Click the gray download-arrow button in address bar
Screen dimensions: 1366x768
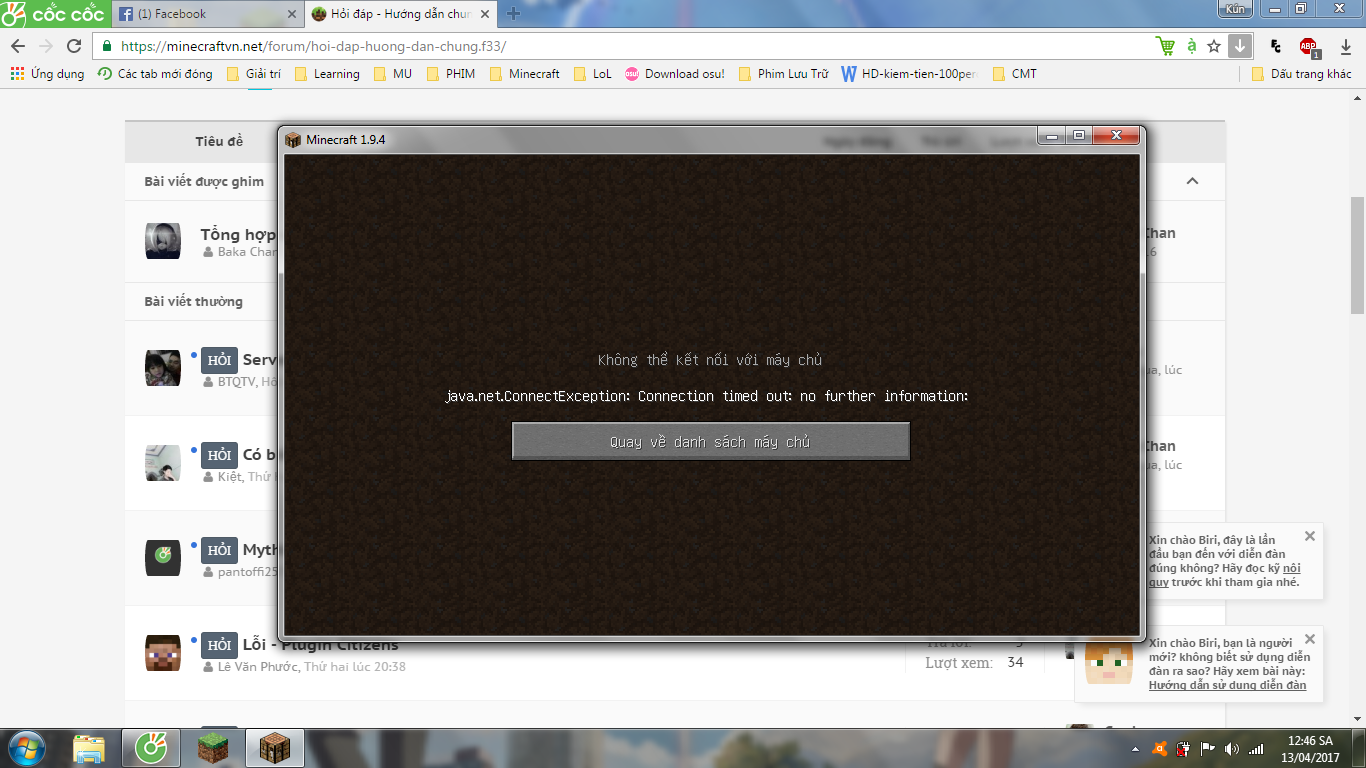1240,46
